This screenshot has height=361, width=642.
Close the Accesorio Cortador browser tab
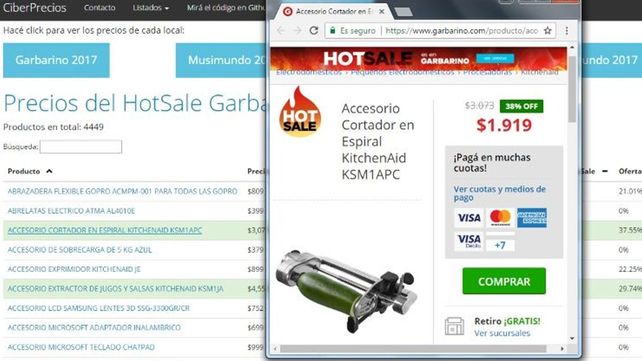382,11
